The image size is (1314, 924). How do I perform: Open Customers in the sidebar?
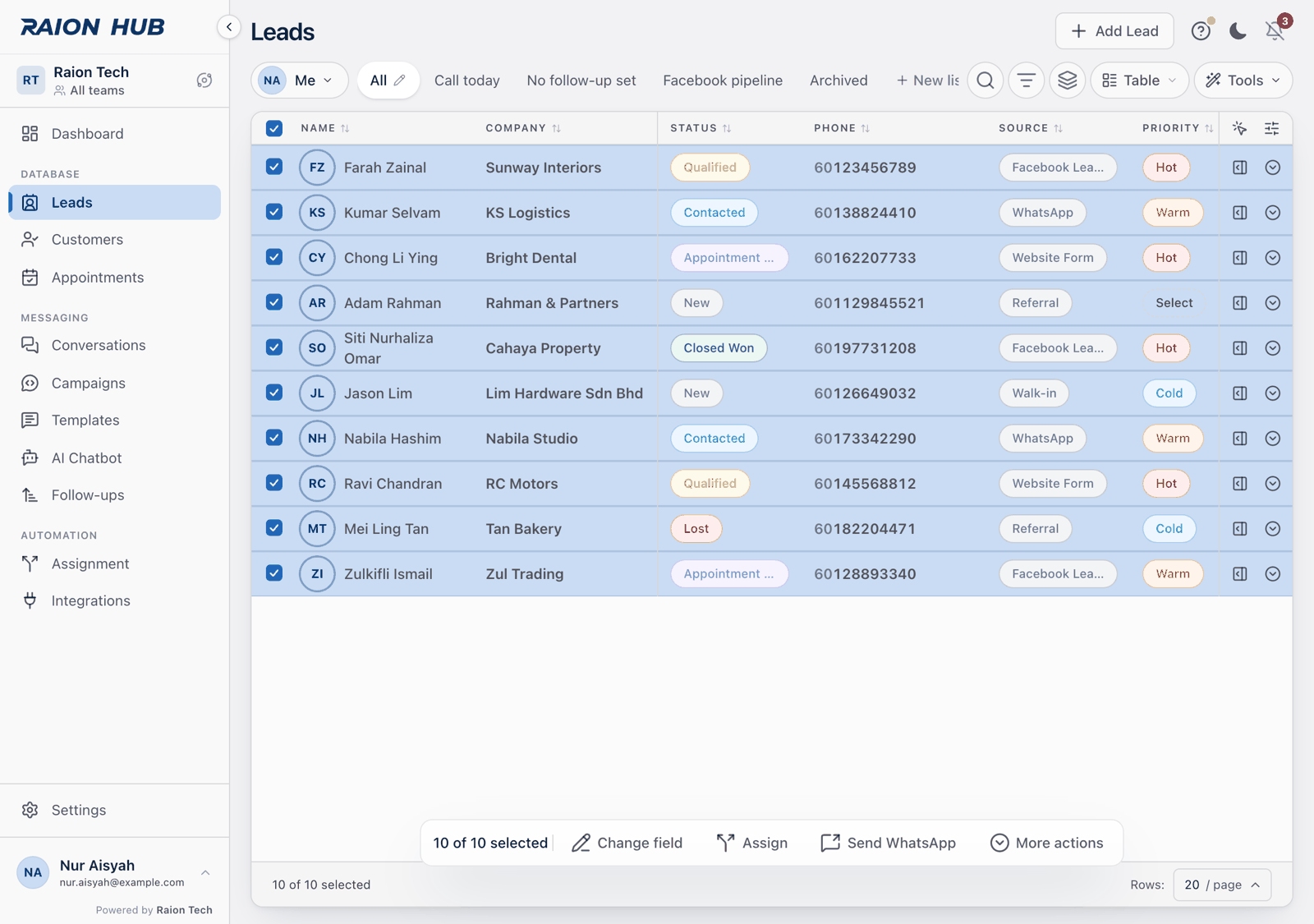pyautogui.click(x=114, y=240)
